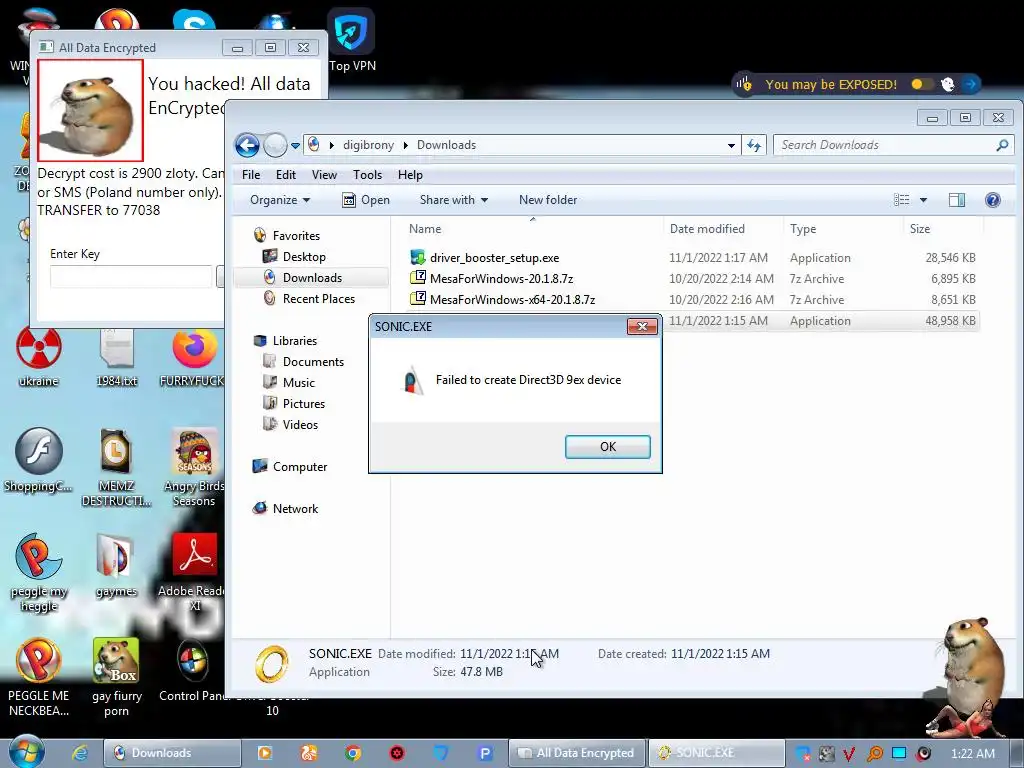Image resolution: width=1024 pixels, height=768 pixels.
Task: Expand the Share with dropdown
Action: (x=453, y=200)
